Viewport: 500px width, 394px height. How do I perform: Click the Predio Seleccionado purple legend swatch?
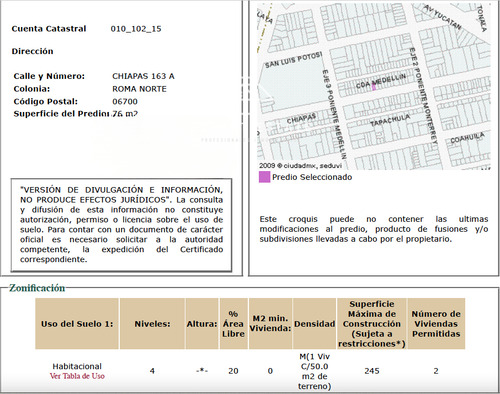coord(264,177)
